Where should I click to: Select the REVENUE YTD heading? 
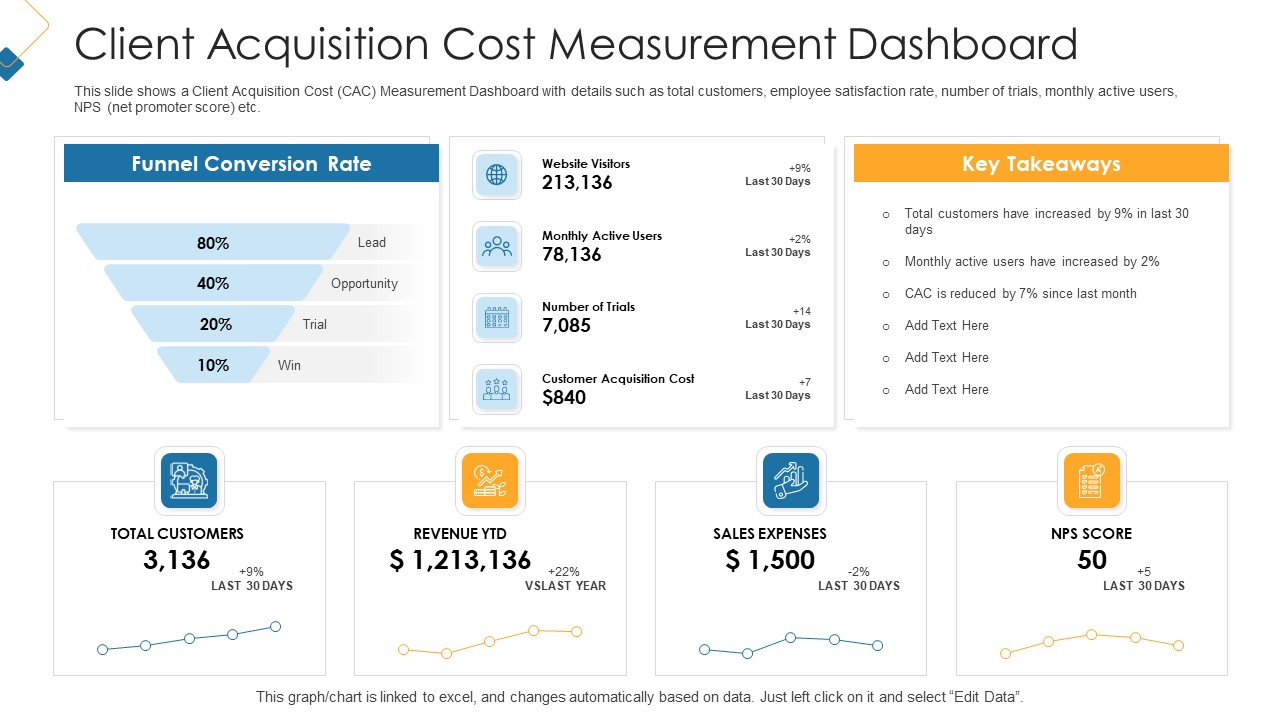pyautogui.click(x=460, y=534)
